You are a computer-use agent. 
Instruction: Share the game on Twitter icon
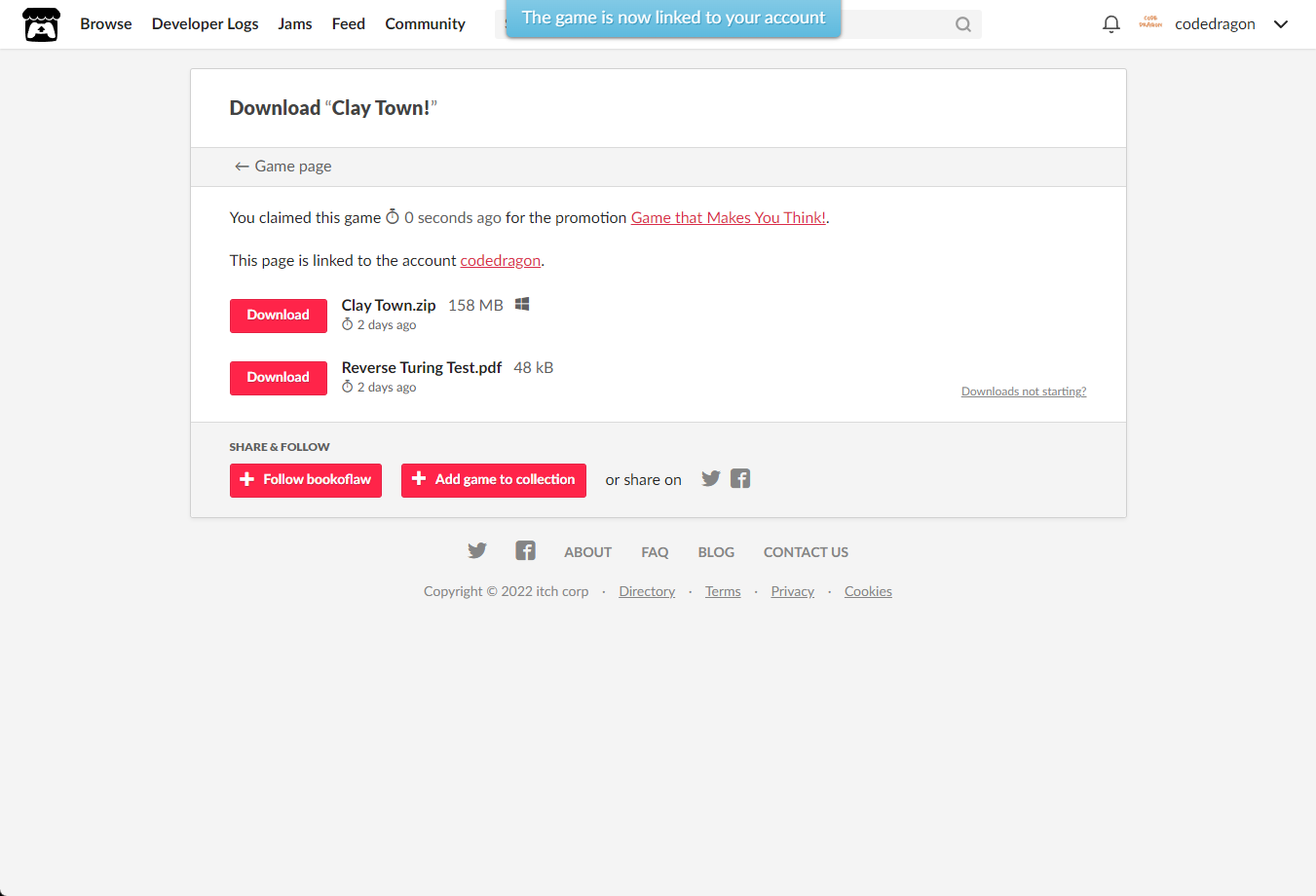(711, 478)
